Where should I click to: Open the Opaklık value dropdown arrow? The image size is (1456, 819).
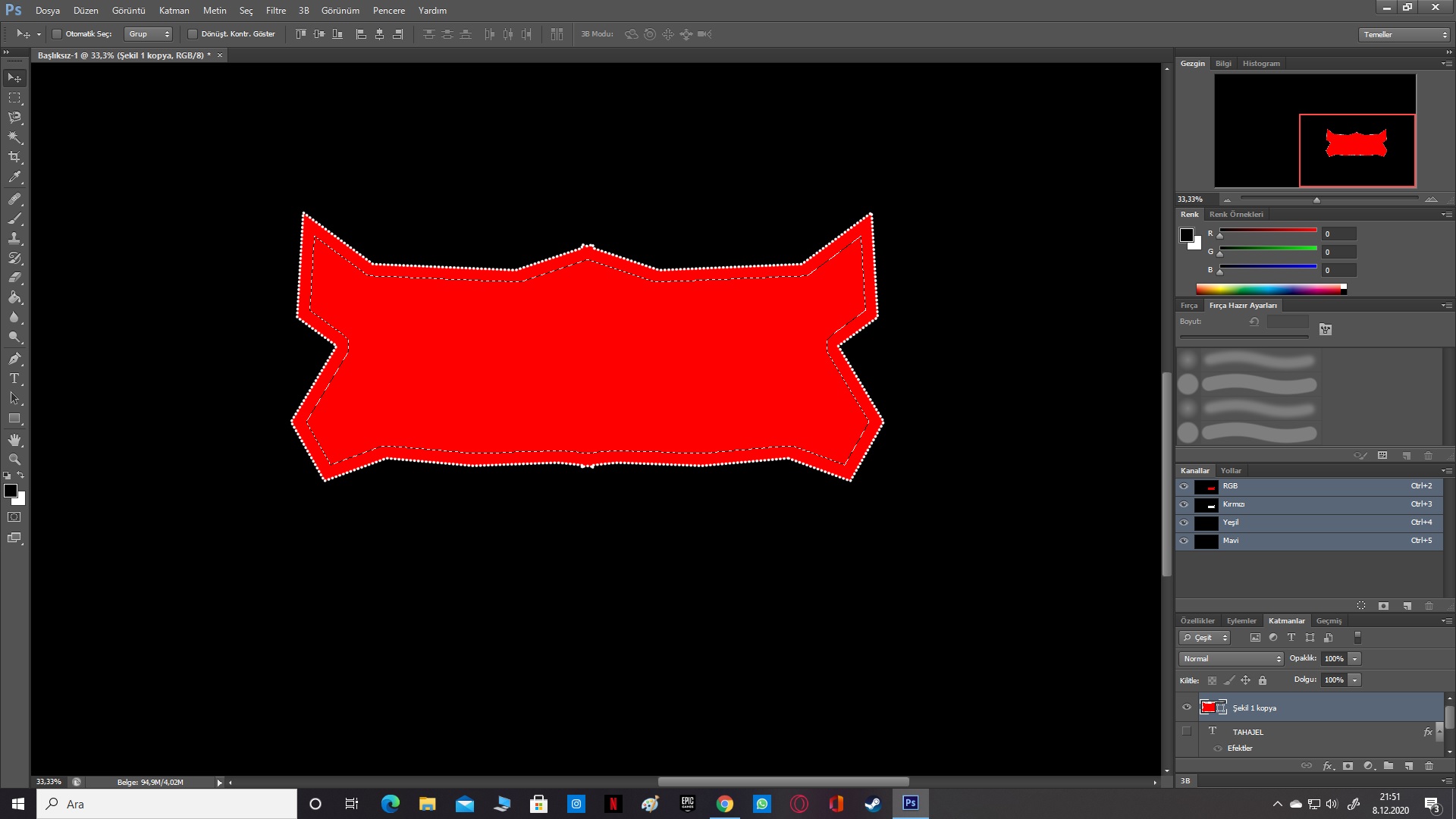tap(1354, 659)
